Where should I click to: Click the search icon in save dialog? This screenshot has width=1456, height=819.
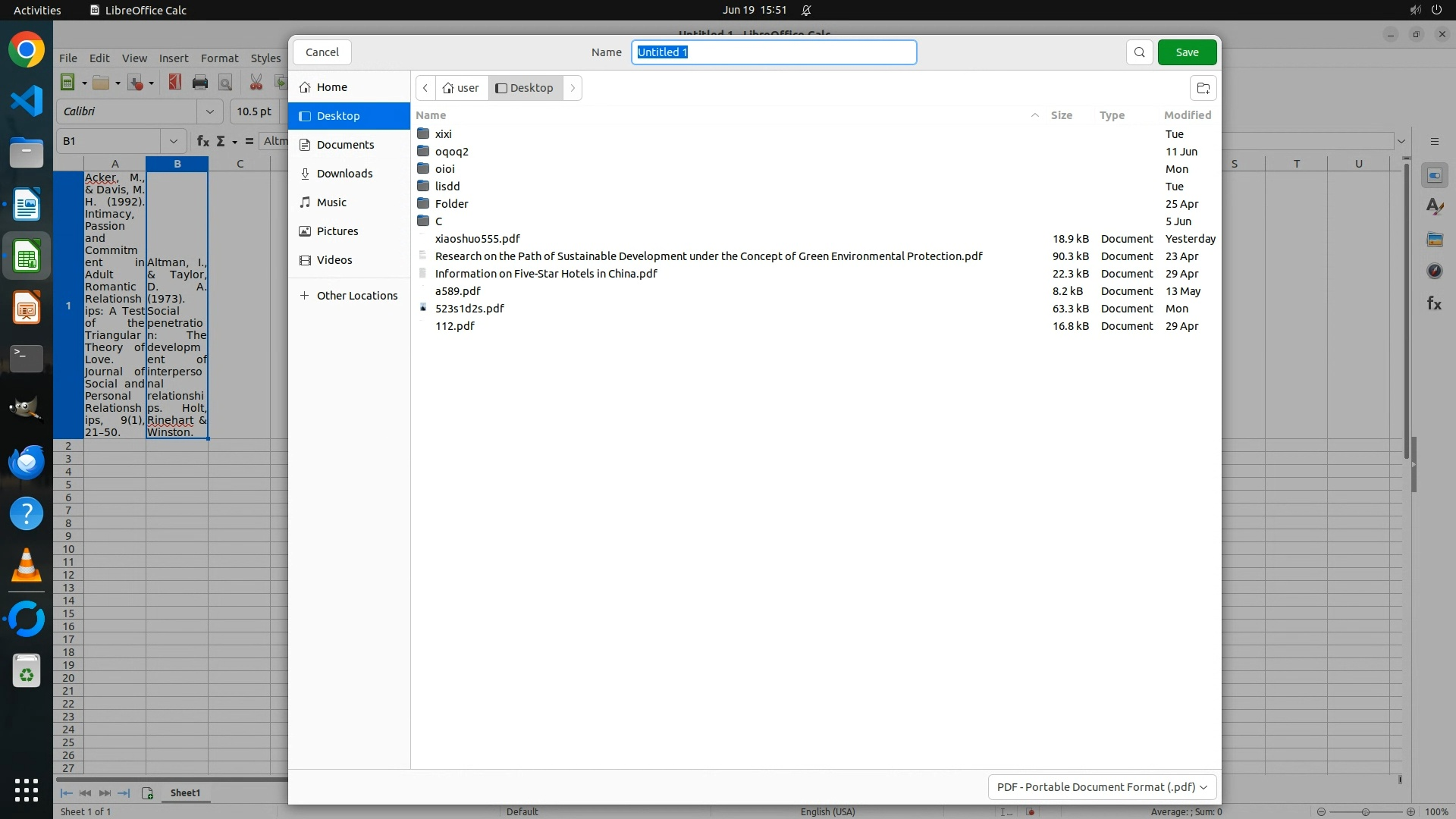coord(1139,52)
